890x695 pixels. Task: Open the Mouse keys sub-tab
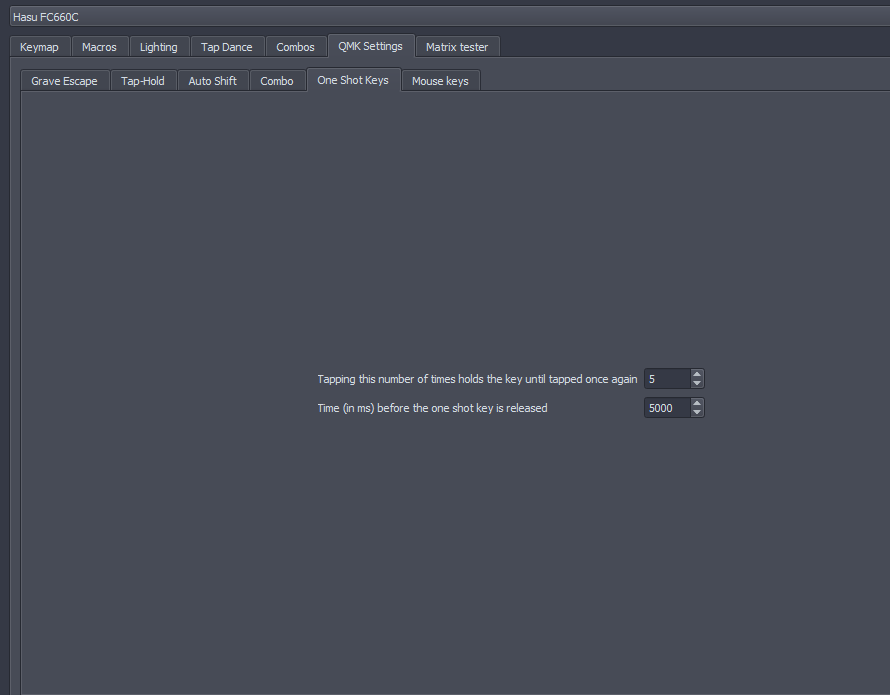click(x=440, y=81)
